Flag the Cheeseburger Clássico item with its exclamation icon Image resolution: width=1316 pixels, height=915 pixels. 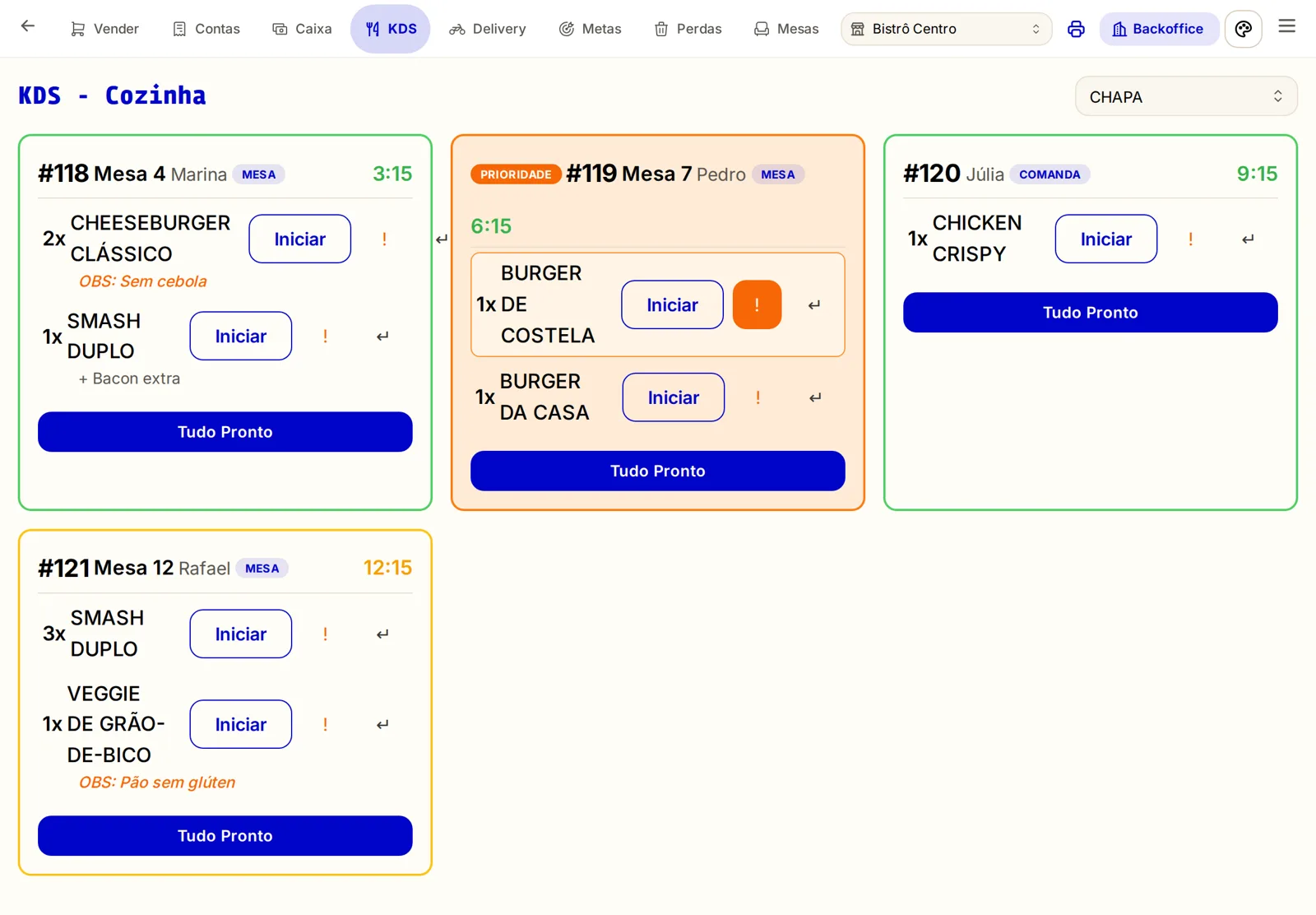coord(384,239)
